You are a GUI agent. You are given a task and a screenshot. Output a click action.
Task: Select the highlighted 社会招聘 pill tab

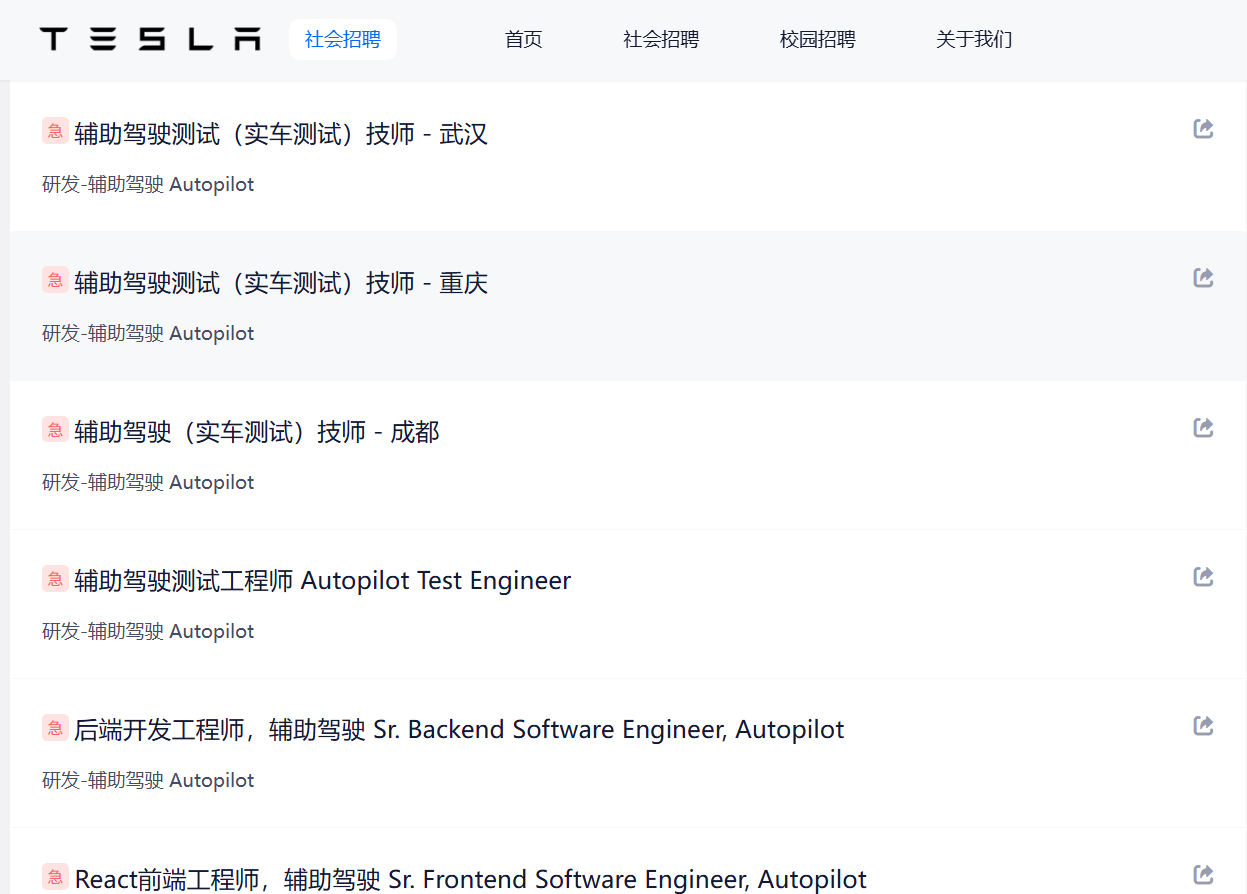click(x=343, y=40)
